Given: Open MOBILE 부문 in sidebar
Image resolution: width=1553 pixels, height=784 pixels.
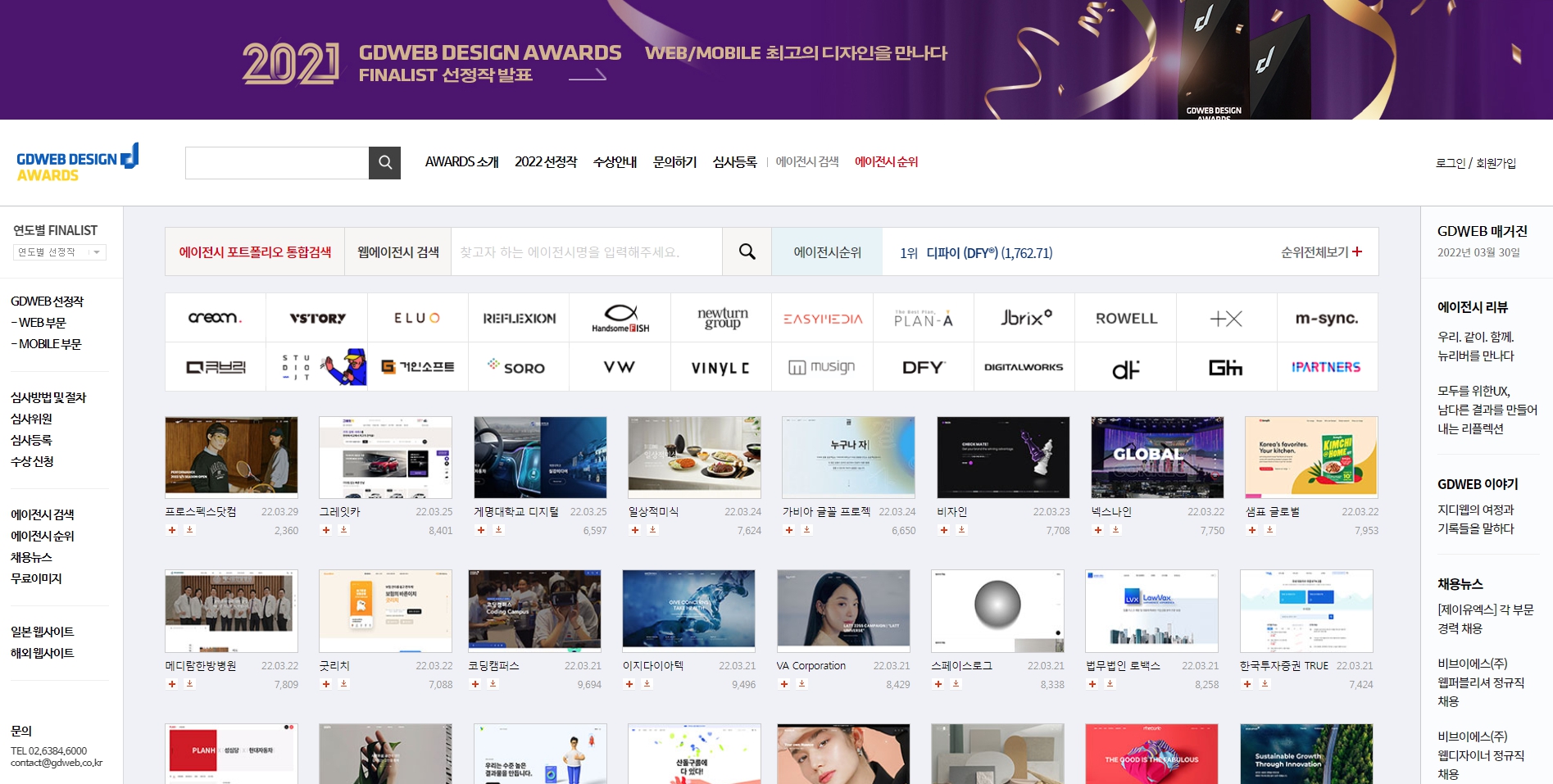Looking at the screenshot, I should tap(46, 344).
